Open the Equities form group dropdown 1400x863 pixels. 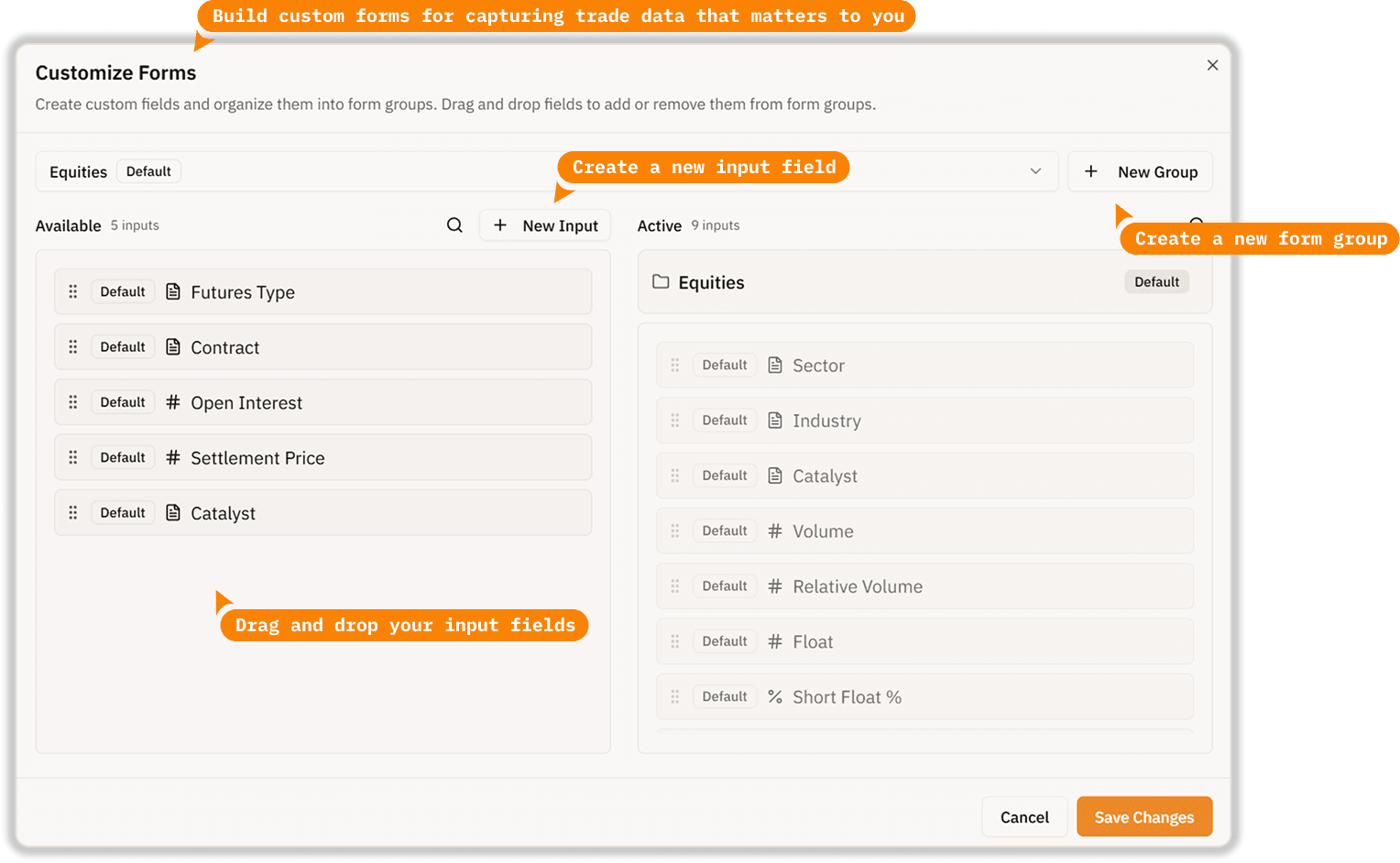click(x=547, y=171)
